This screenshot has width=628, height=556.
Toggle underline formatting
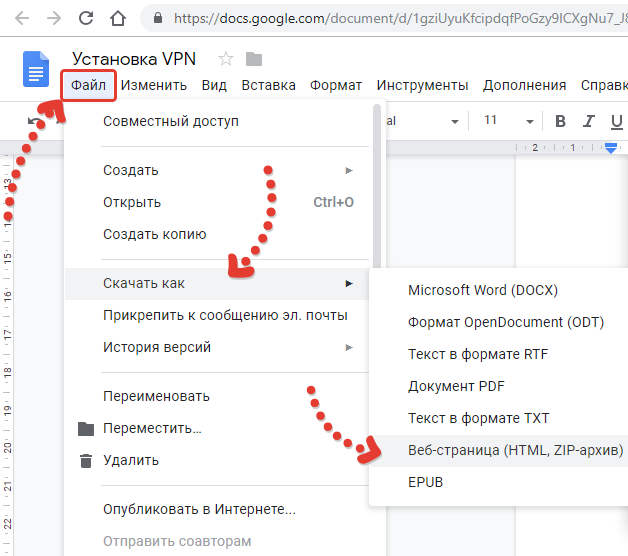point(617,121)
